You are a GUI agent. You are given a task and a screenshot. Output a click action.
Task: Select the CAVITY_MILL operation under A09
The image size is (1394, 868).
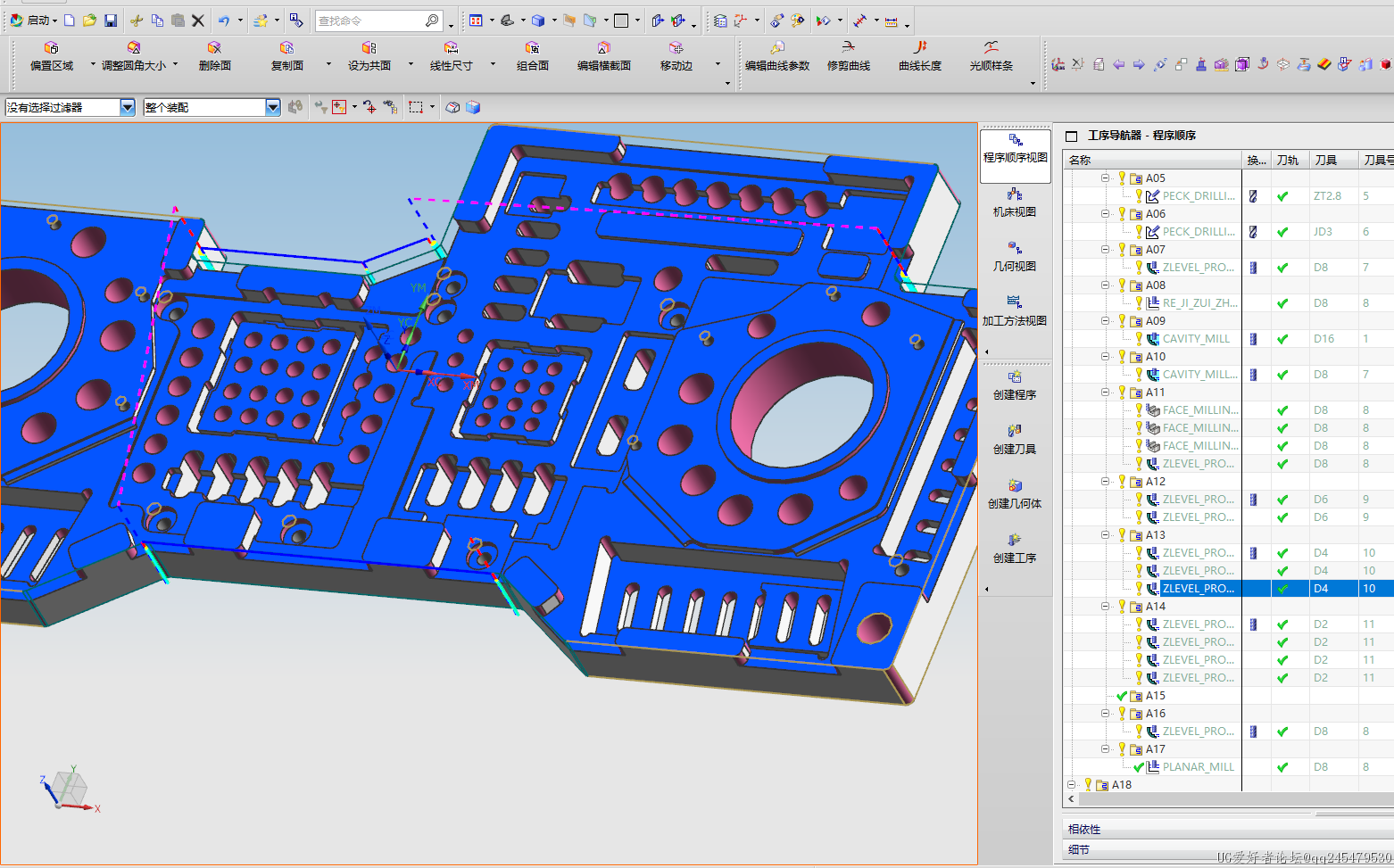[1196, 338]
